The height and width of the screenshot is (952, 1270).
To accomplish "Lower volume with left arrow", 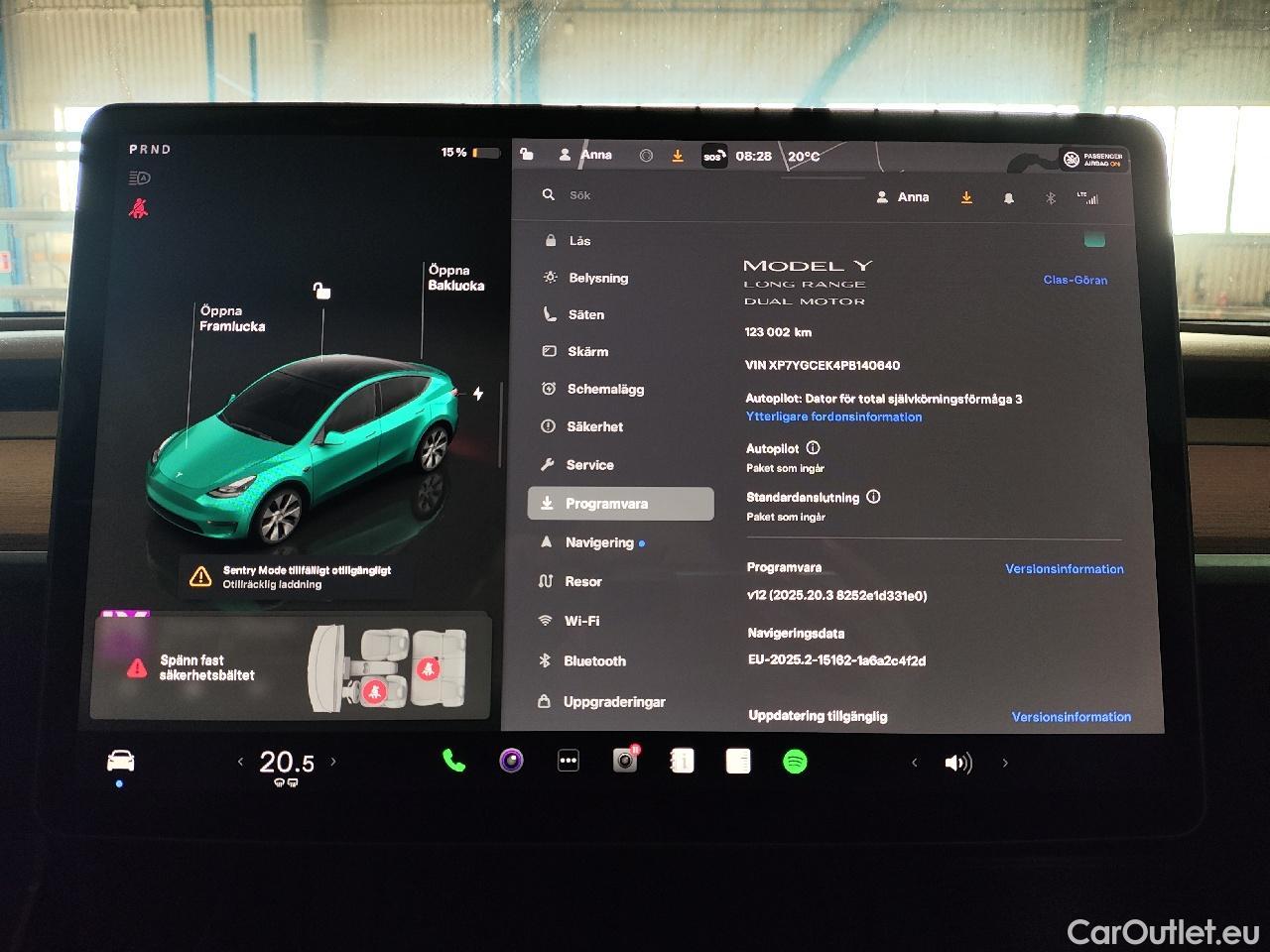I will point(915,763).
